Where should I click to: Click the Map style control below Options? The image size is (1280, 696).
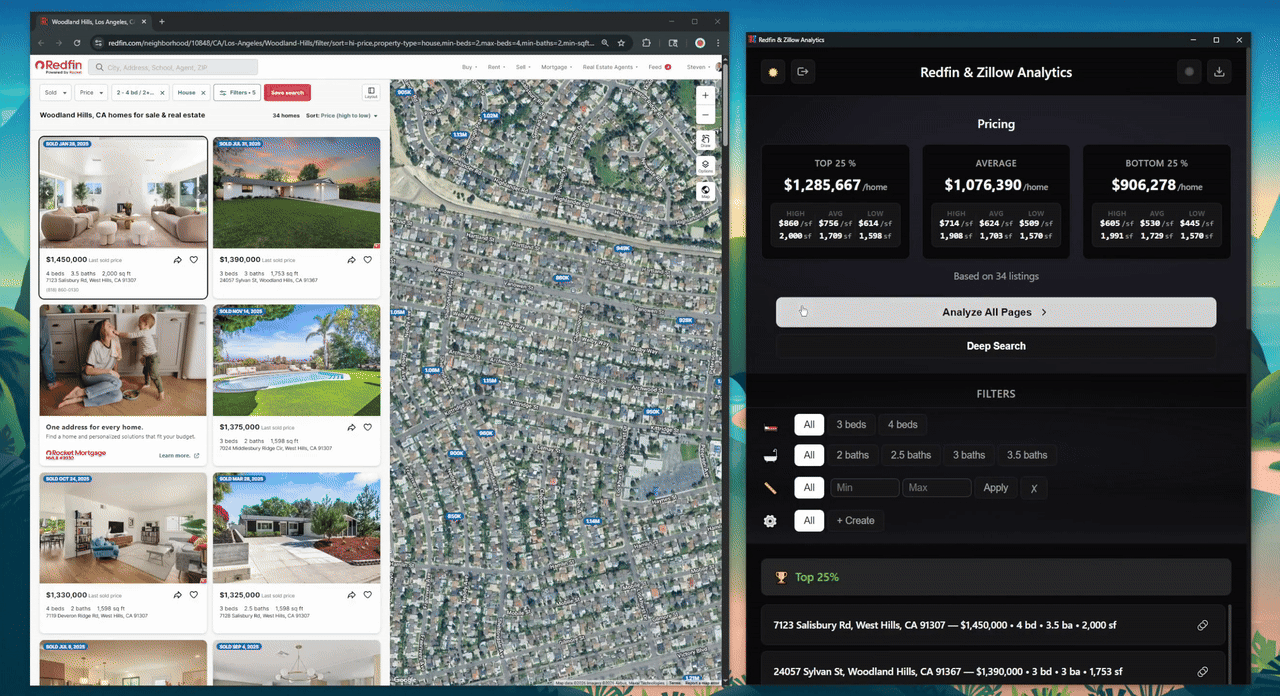point(706,192)
